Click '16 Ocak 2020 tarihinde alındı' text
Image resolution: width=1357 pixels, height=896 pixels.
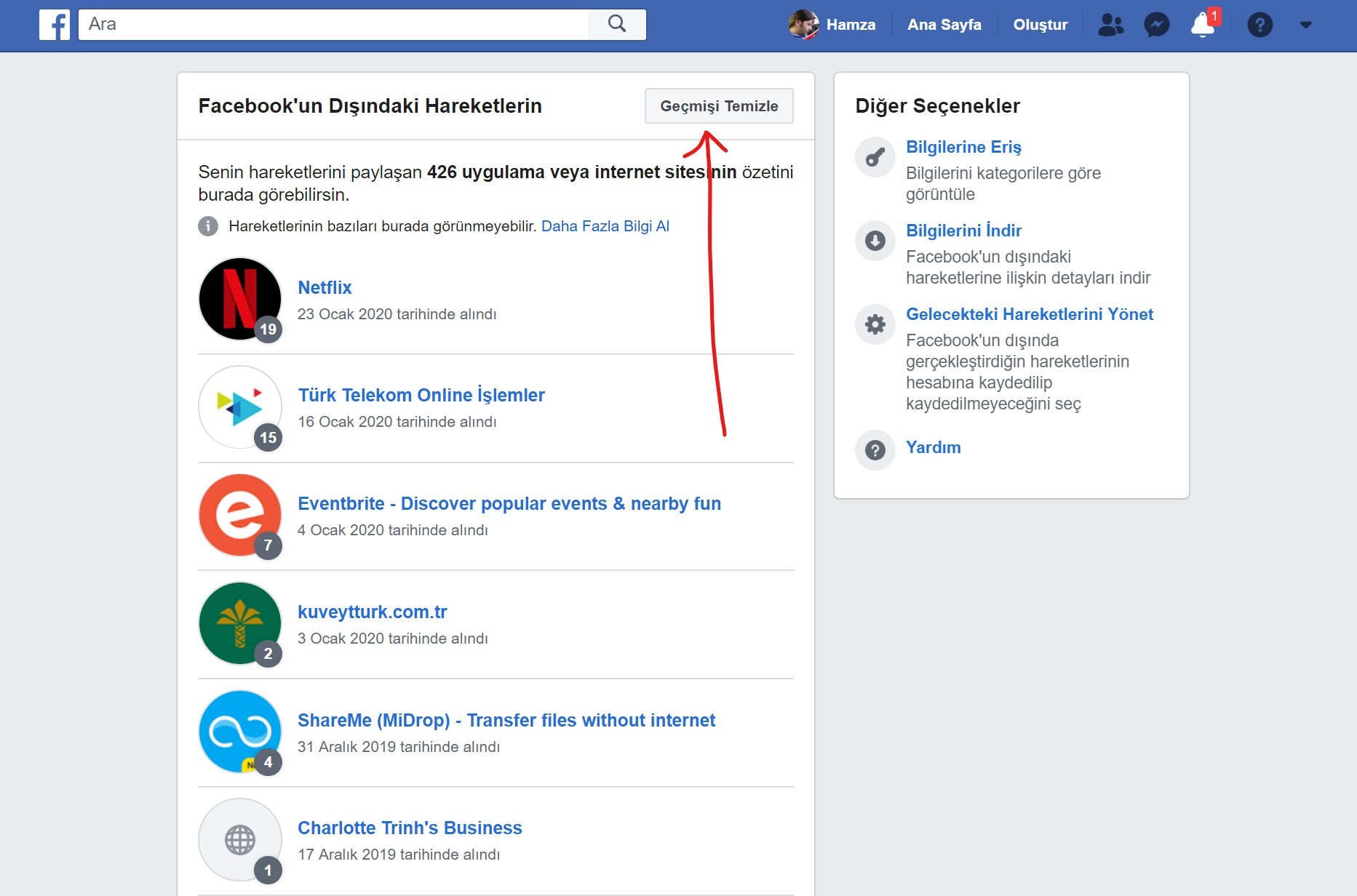pyautogui.click(x=397, y=422)
